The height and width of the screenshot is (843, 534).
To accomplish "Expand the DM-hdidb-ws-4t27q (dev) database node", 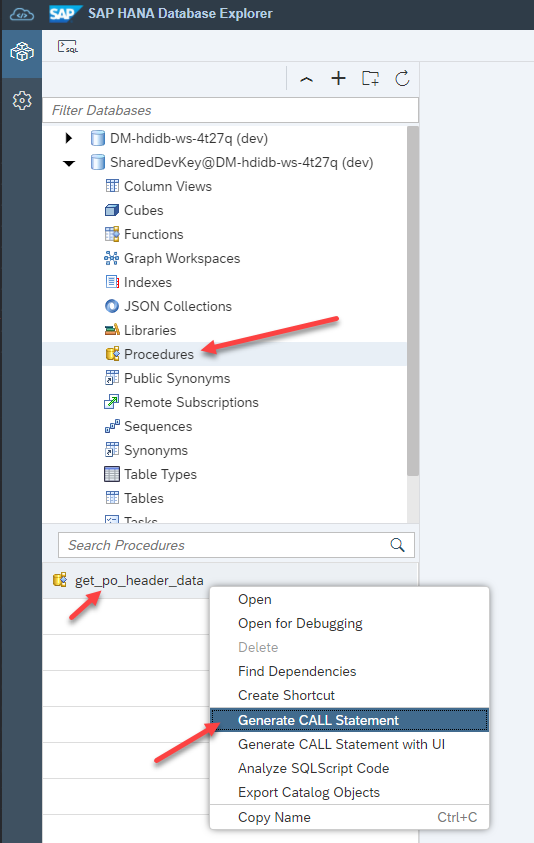I will click(68, 138).
